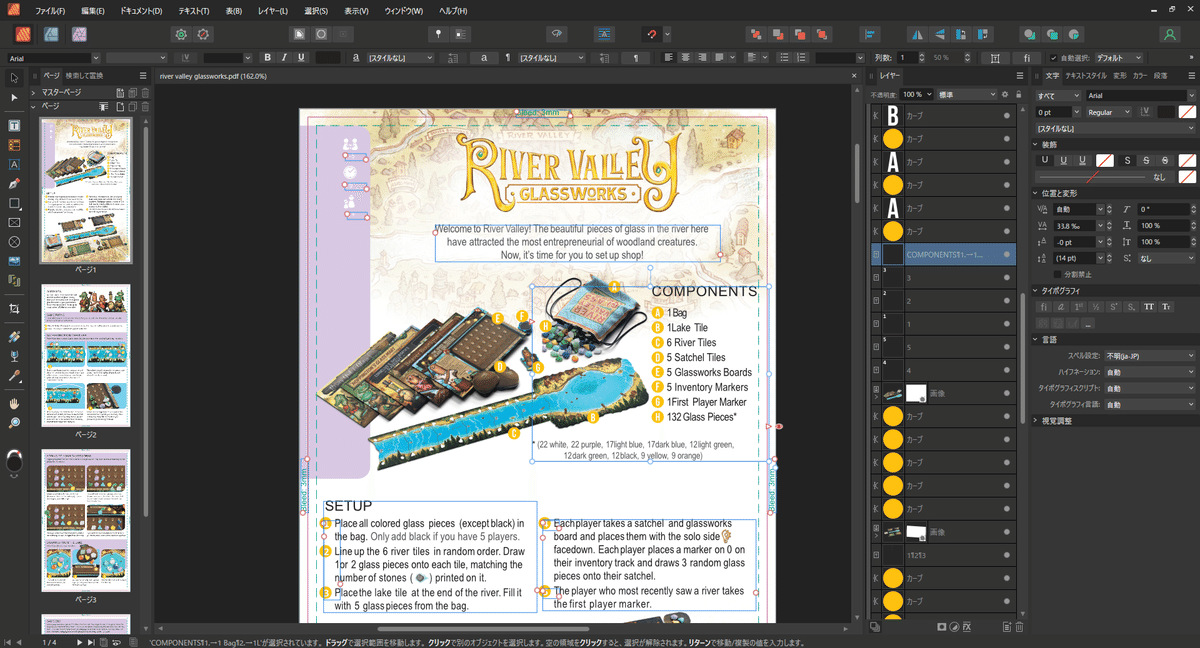Delete master page trash icon
Viewport: 1200px width, 648px height.
pyautogui.click(x=145, y=92)
